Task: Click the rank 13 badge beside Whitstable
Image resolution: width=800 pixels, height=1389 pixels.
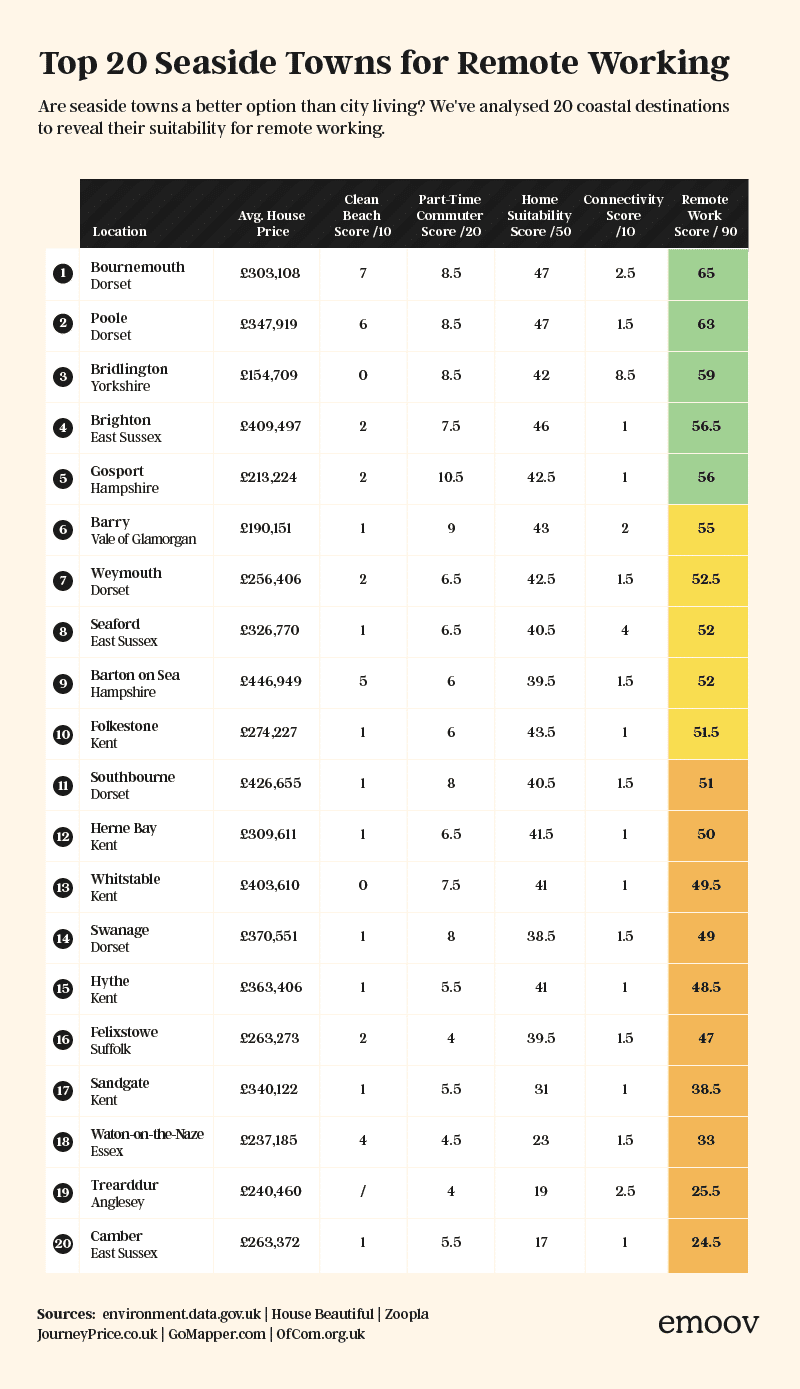Action: 63,886
